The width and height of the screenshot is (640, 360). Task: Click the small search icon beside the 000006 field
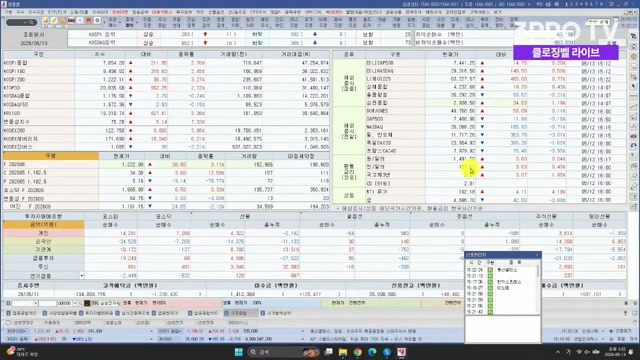tap(80, 303)
